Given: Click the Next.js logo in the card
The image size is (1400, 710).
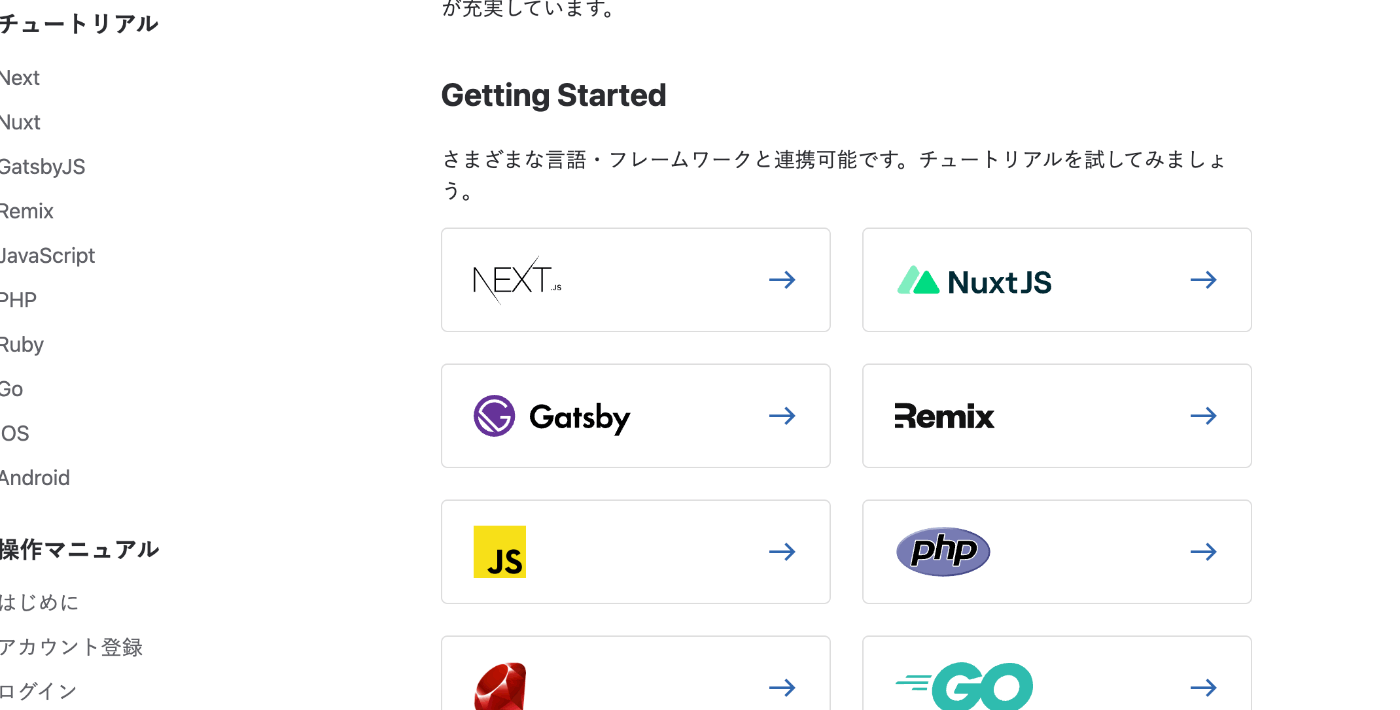Looking at the screenshot, I should (516, 280).
